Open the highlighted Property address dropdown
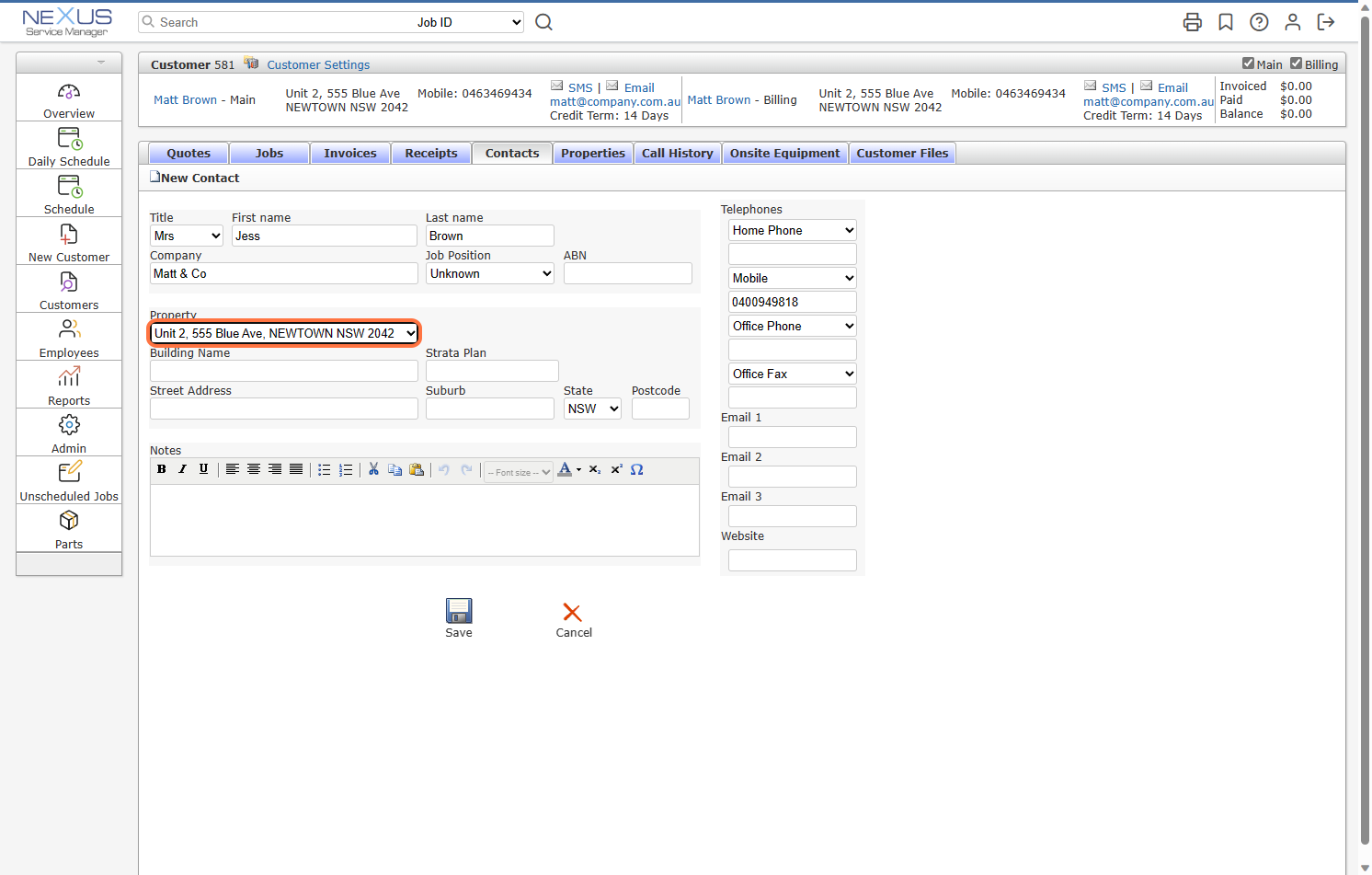Screen dimensions: 1372x875 (283, 332)
